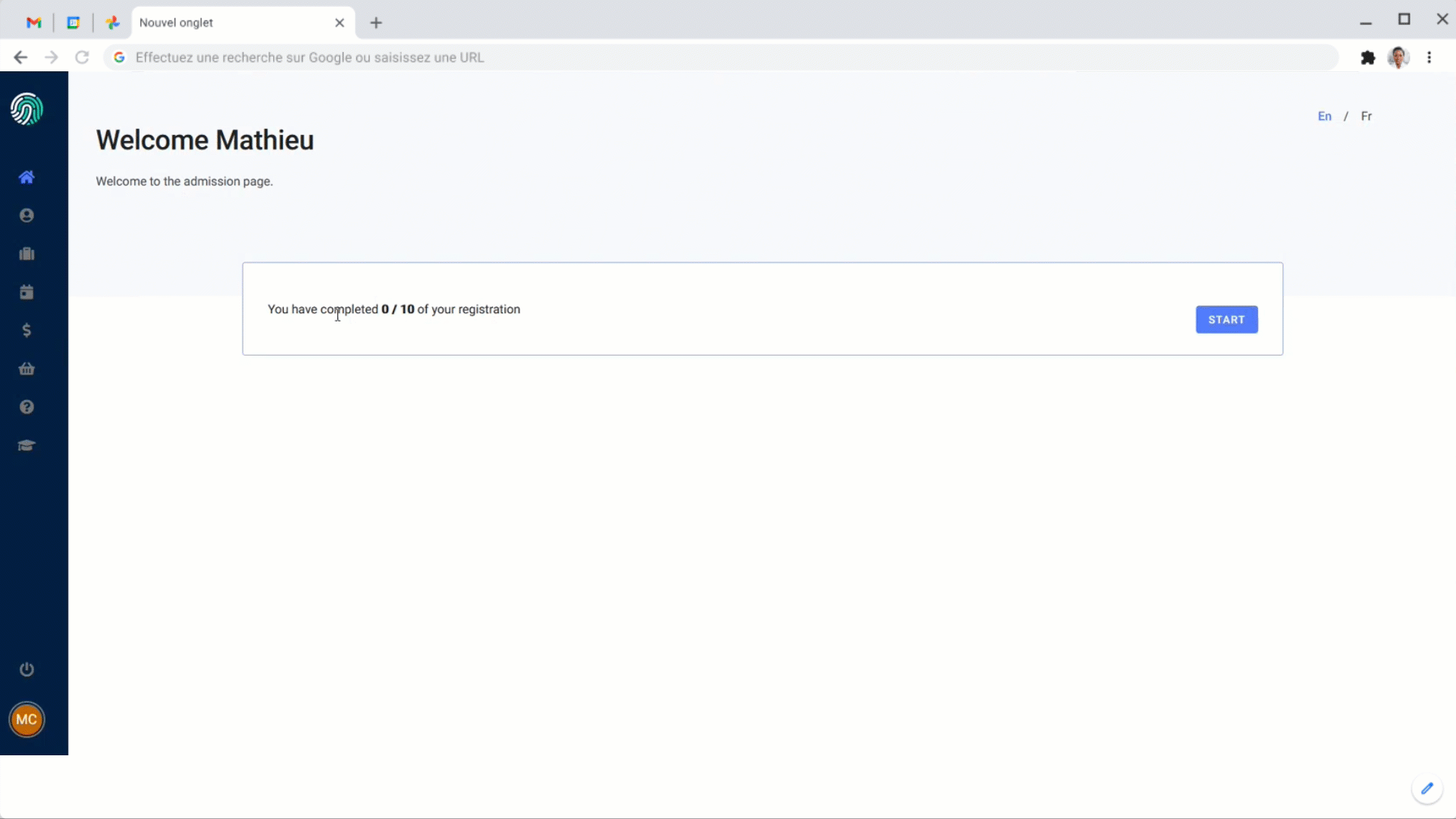The height and width of the screenshot is (819, 1456).
Task: Click the fingerprint logo in sidebar
Action: pyautogui.click(x=27, y=109)
